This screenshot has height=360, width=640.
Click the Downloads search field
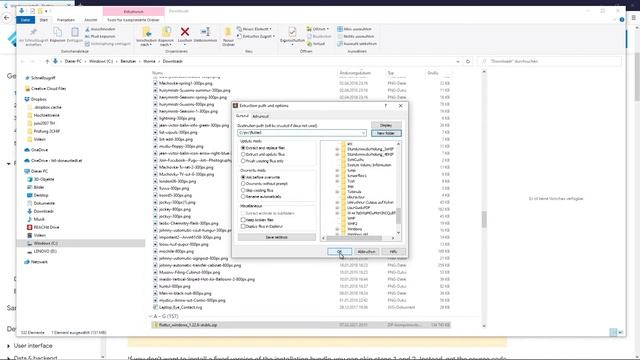pyautogui.click(x=549, y=61)
